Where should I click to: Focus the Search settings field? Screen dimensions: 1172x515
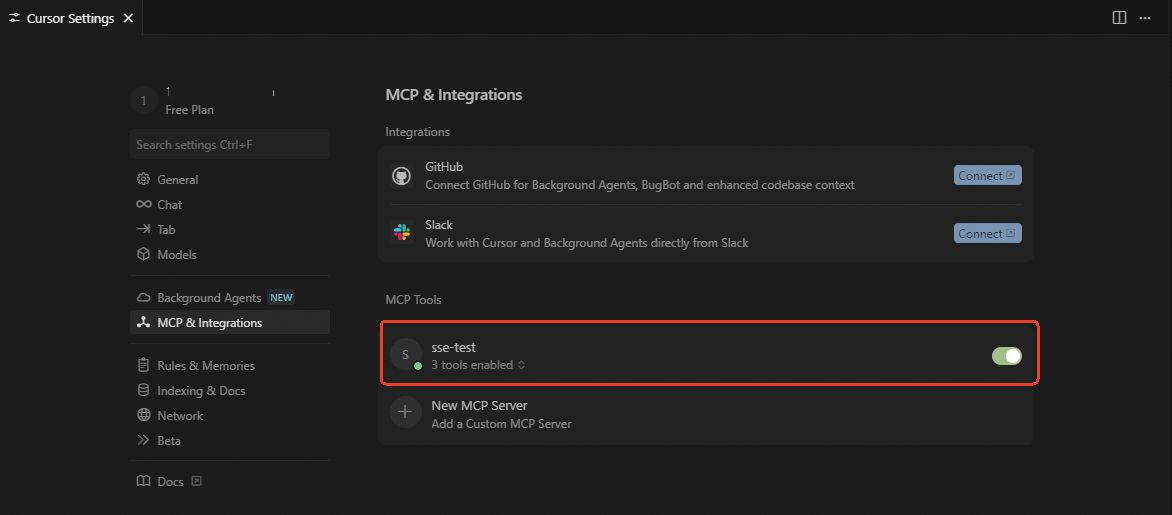(x=230, y=144)
